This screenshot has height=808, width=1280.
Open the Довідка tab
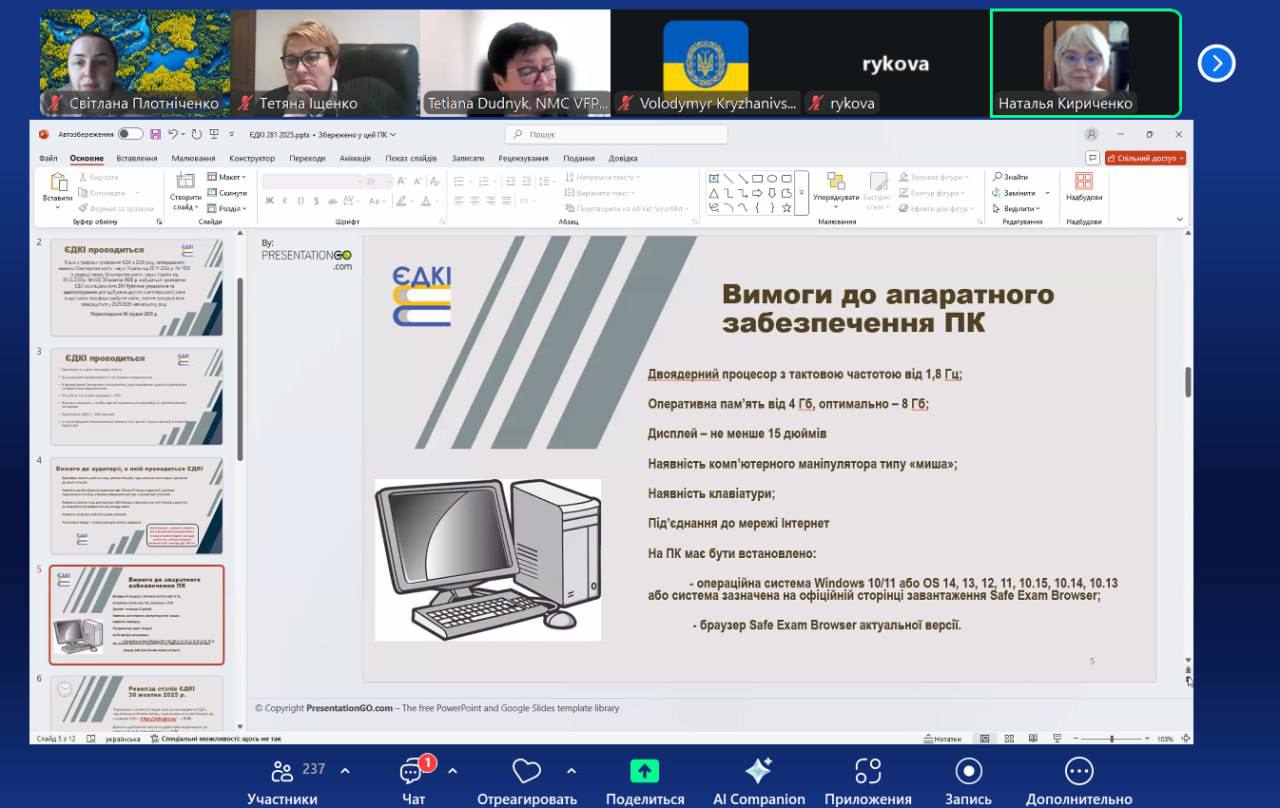623,158
